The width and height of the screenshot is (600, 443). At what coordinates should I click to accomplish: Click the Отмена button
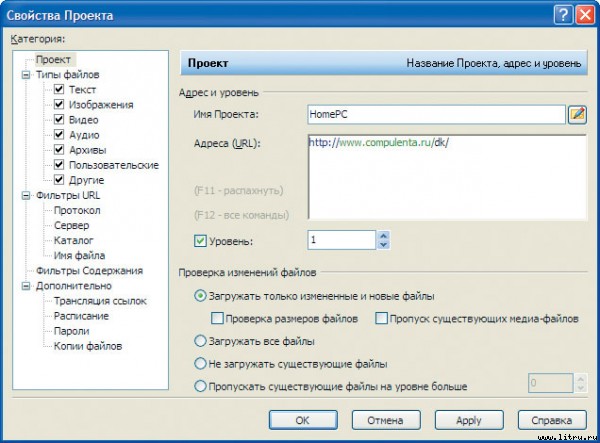(386, 420)
